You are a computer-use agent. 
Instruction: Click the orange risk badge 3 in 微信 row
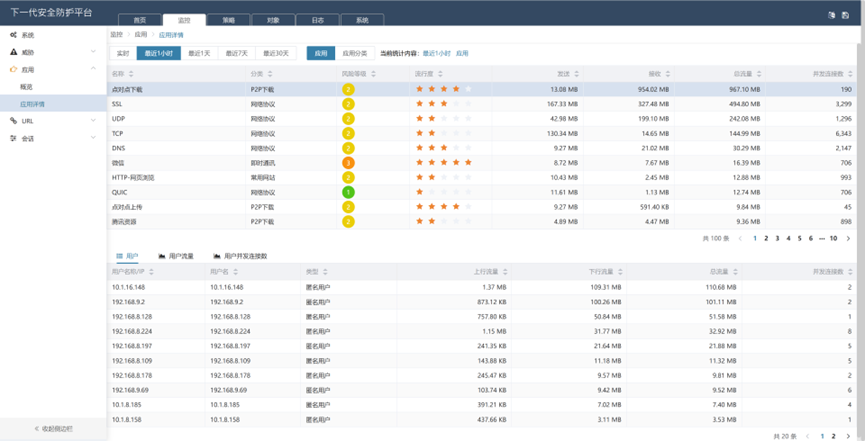click(x=348, y=163)
